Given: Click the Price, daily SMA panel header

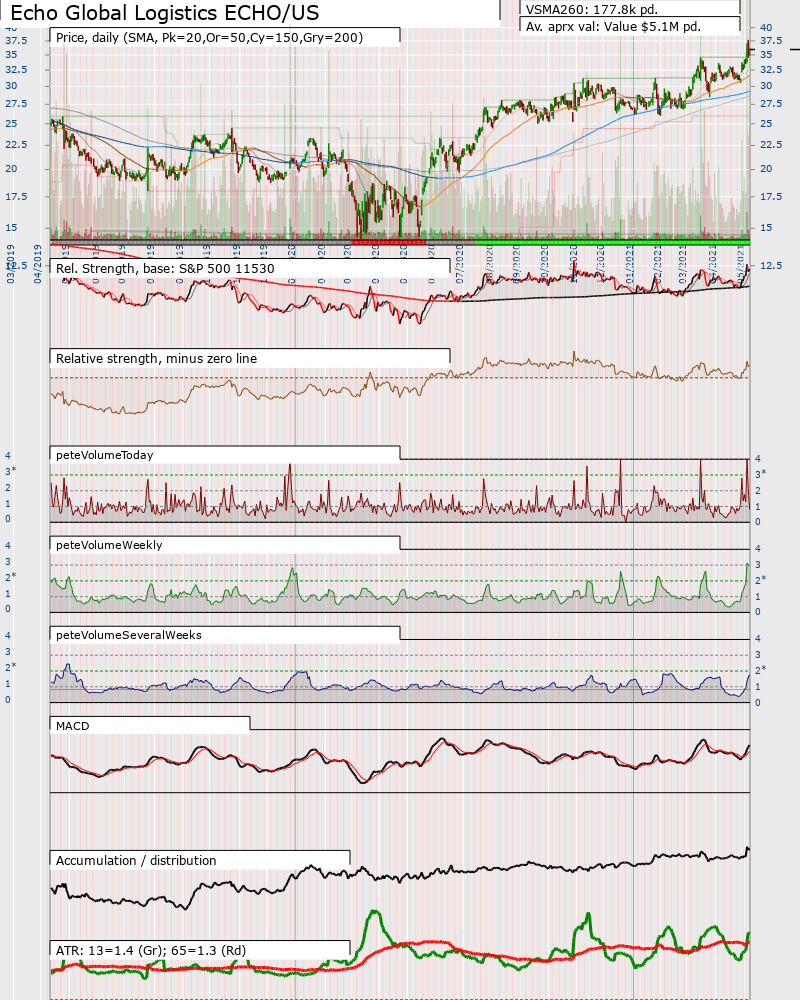Looking at the screenshot, I should pos(209,38).
